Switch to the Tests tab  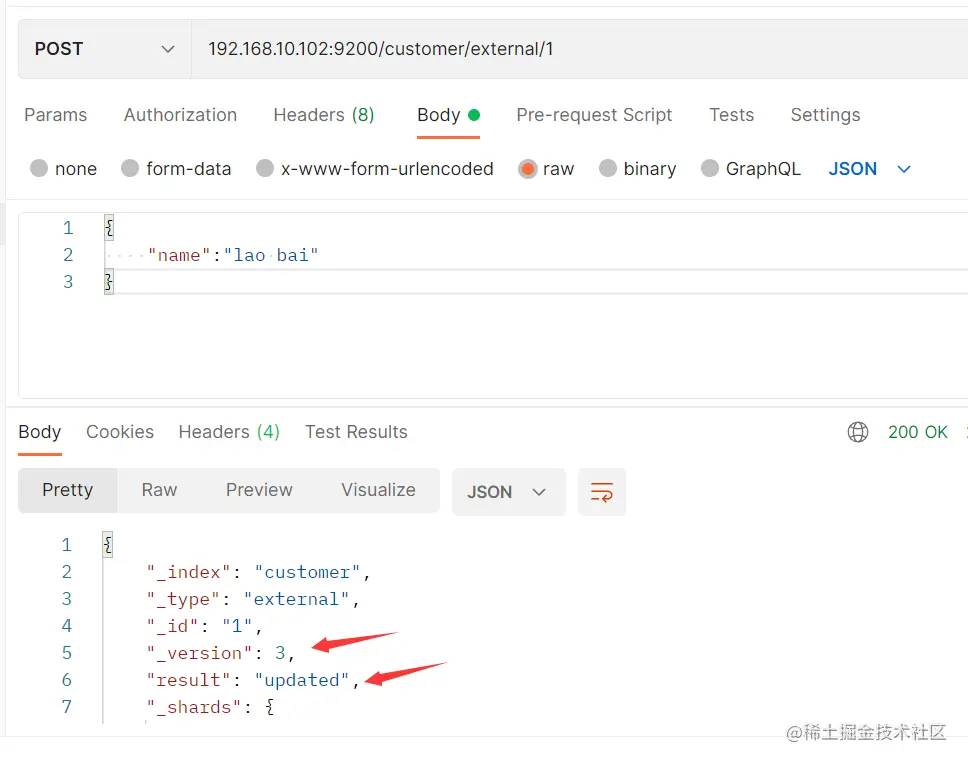pyautogui.click(x=731, y=115)
